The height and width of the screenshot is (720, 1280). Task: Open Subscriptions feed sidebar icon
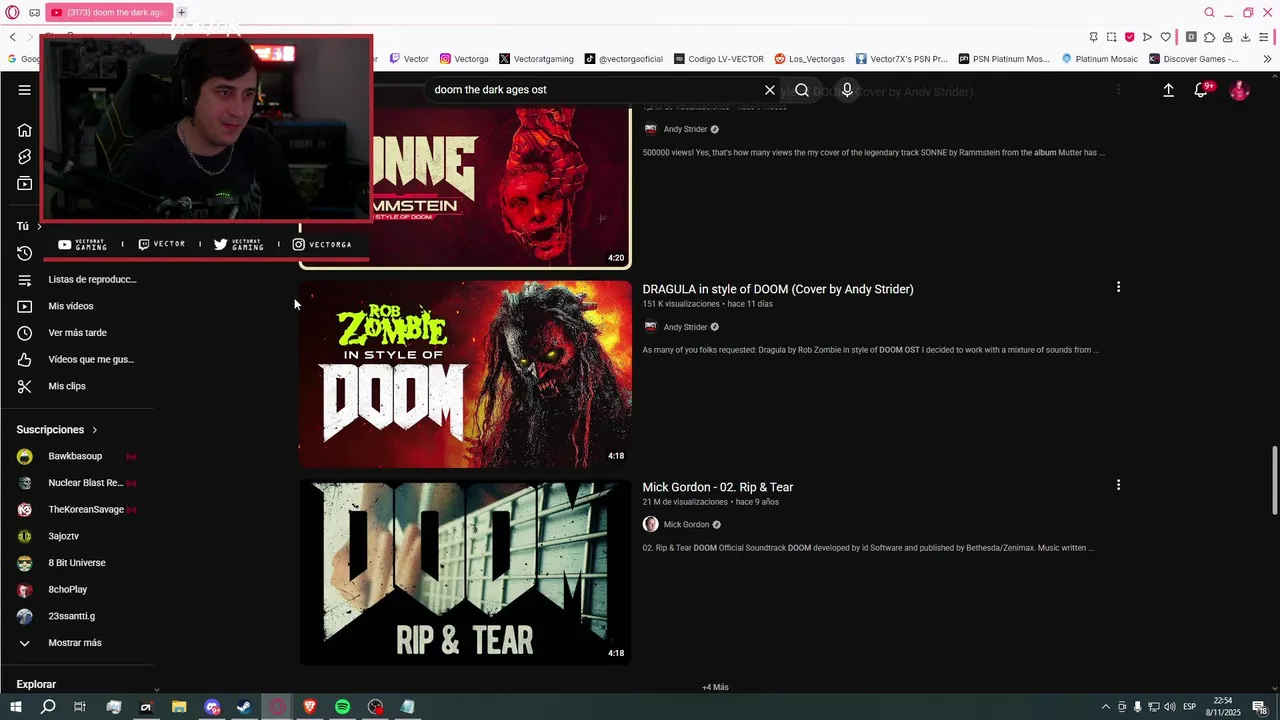[x=24, y=184]
